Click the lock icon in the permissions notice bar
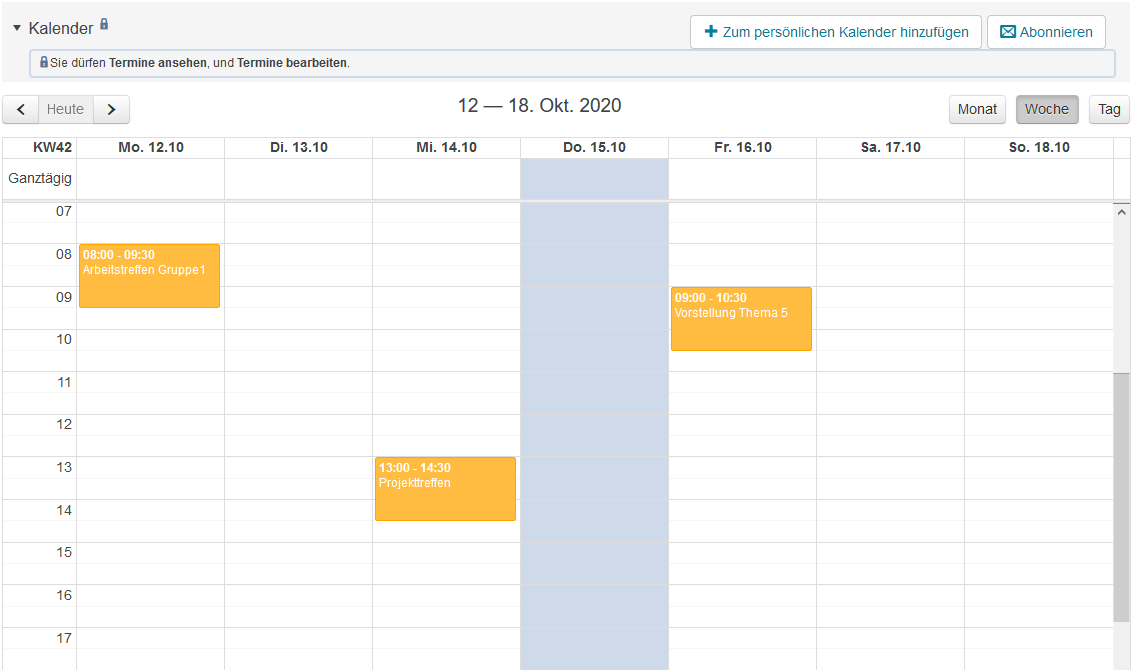This screenshot has width=1139, height=670. click(44, 63)
